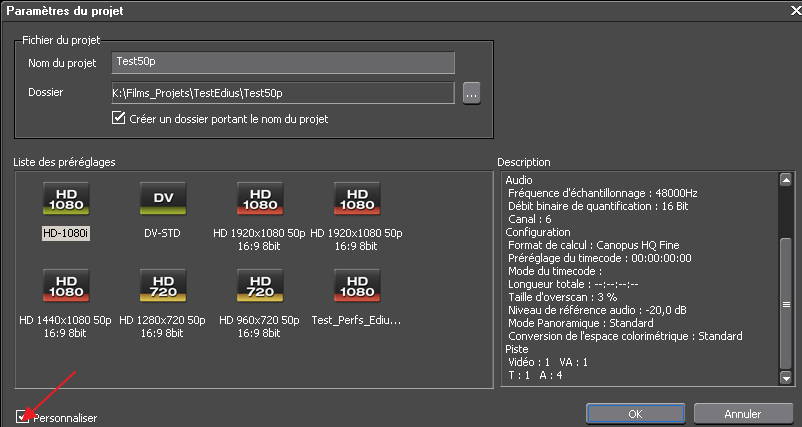Select the HD-1080i preset icon

(66, 198)
